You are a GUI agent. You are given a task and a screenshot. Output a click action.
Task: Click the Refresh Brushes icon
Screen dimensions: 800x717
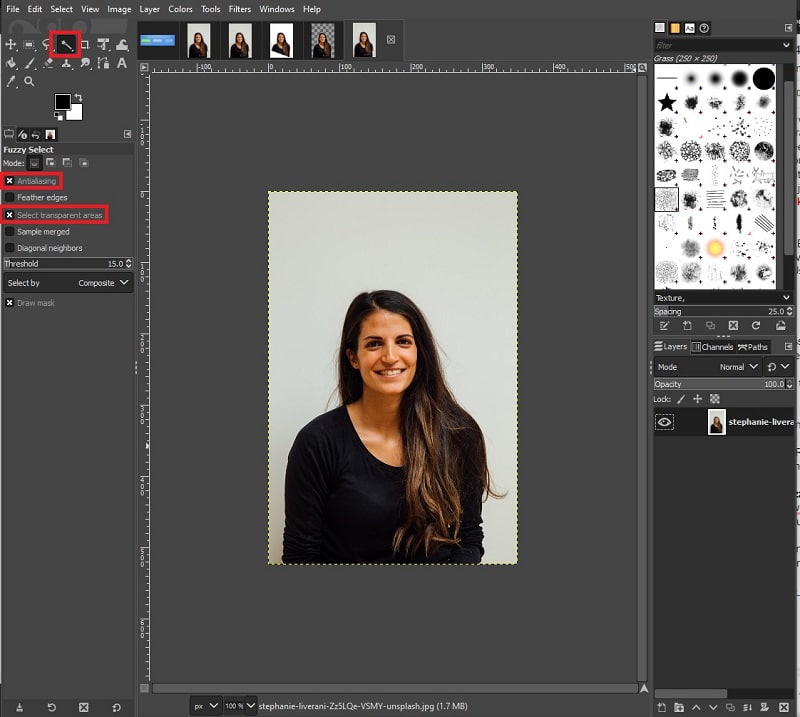pos(757,325)
